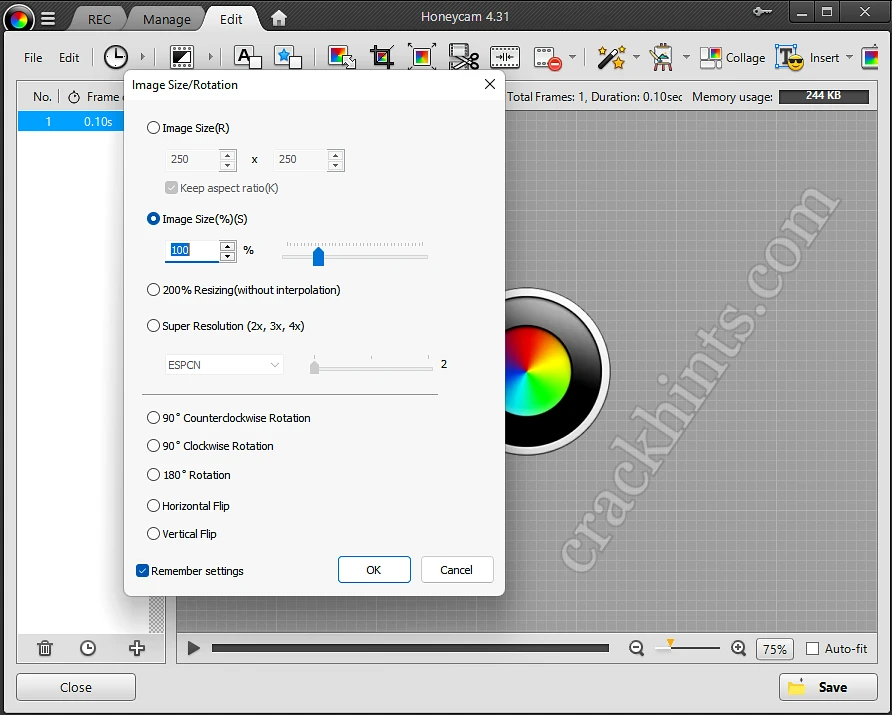Click the scissors cut icon on the toolbar
This screenshot has width=892, height=715.
click(x=463, y=57)
